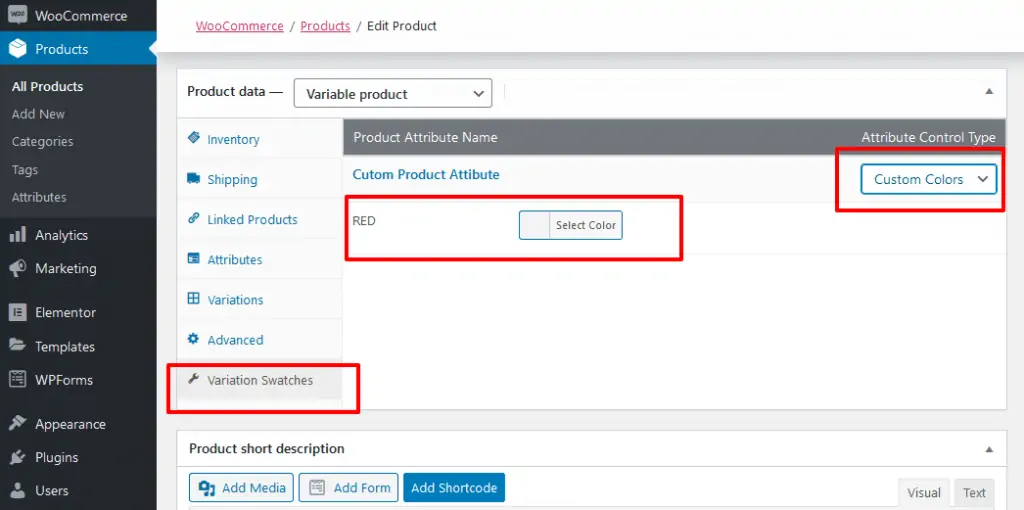Click the Users person icon
Screen dimensions: 1024x510
point(18,490)
